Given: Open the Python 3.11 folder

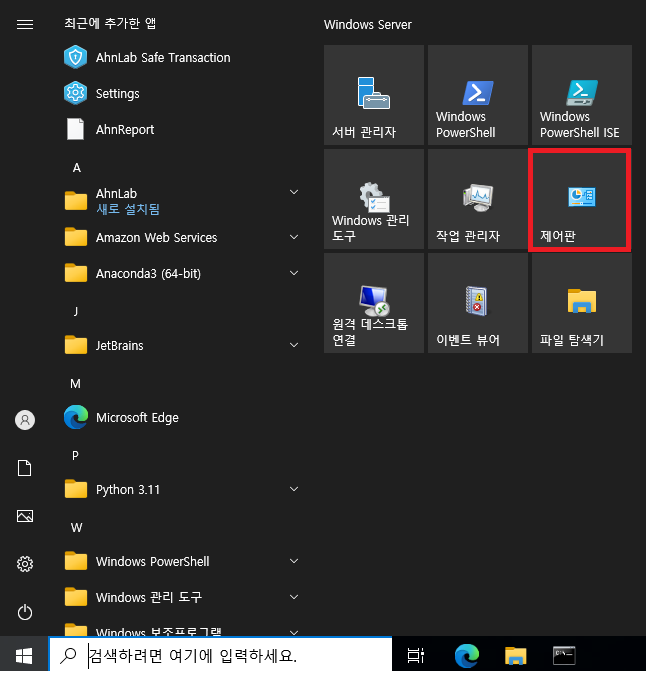Looking at the screenshot, I should pyautogui.click(x=183, y=490).
